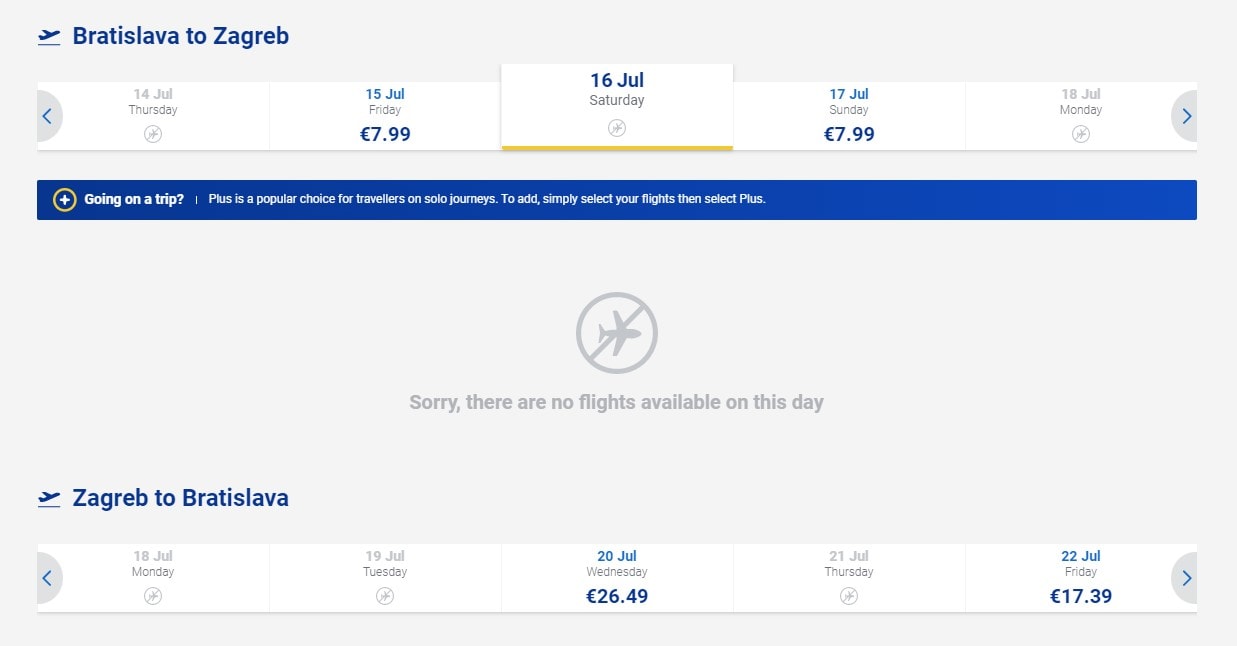Show later outbound dates with right arrow
This screenshot has height=646, width=1237.
pyautogui.click(x=1187, y=116)
